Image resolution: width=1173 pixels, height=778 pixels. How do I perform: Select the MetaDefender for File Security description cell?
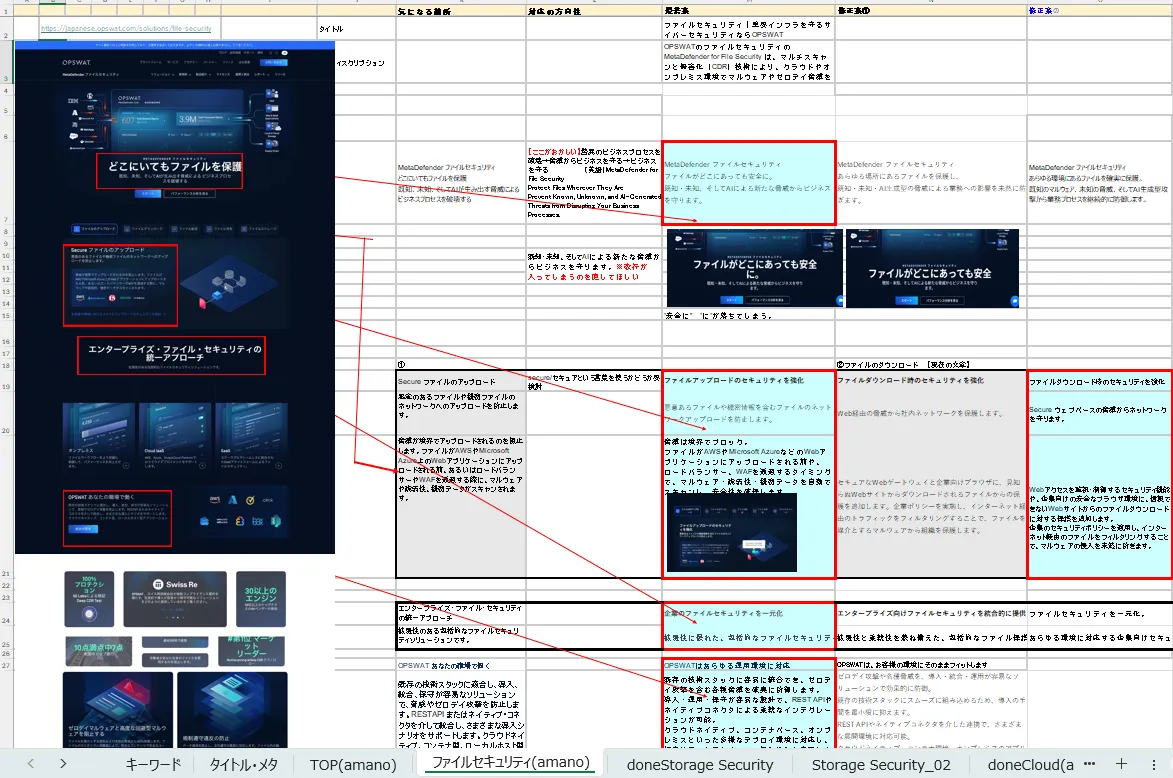pos(748,61)
